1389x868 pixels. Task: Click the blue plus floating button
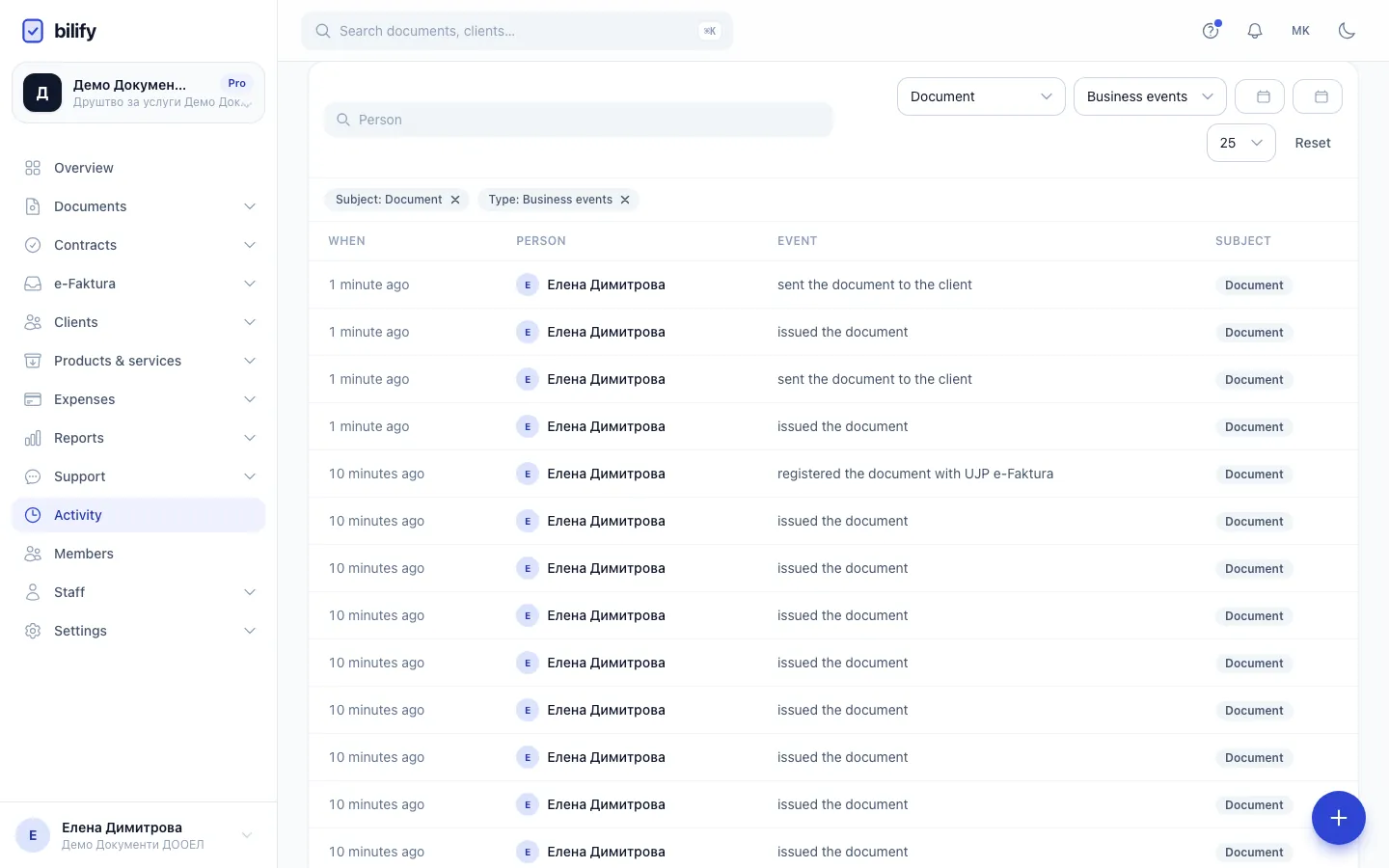tap(1339, 818)
